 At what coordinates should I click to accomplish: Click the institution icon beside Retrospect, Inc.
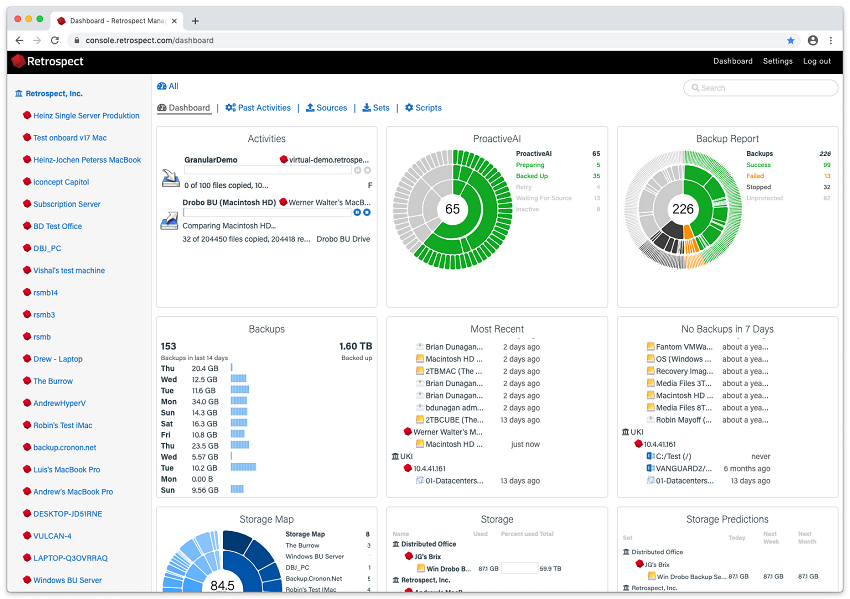click(x=19, y=94)
